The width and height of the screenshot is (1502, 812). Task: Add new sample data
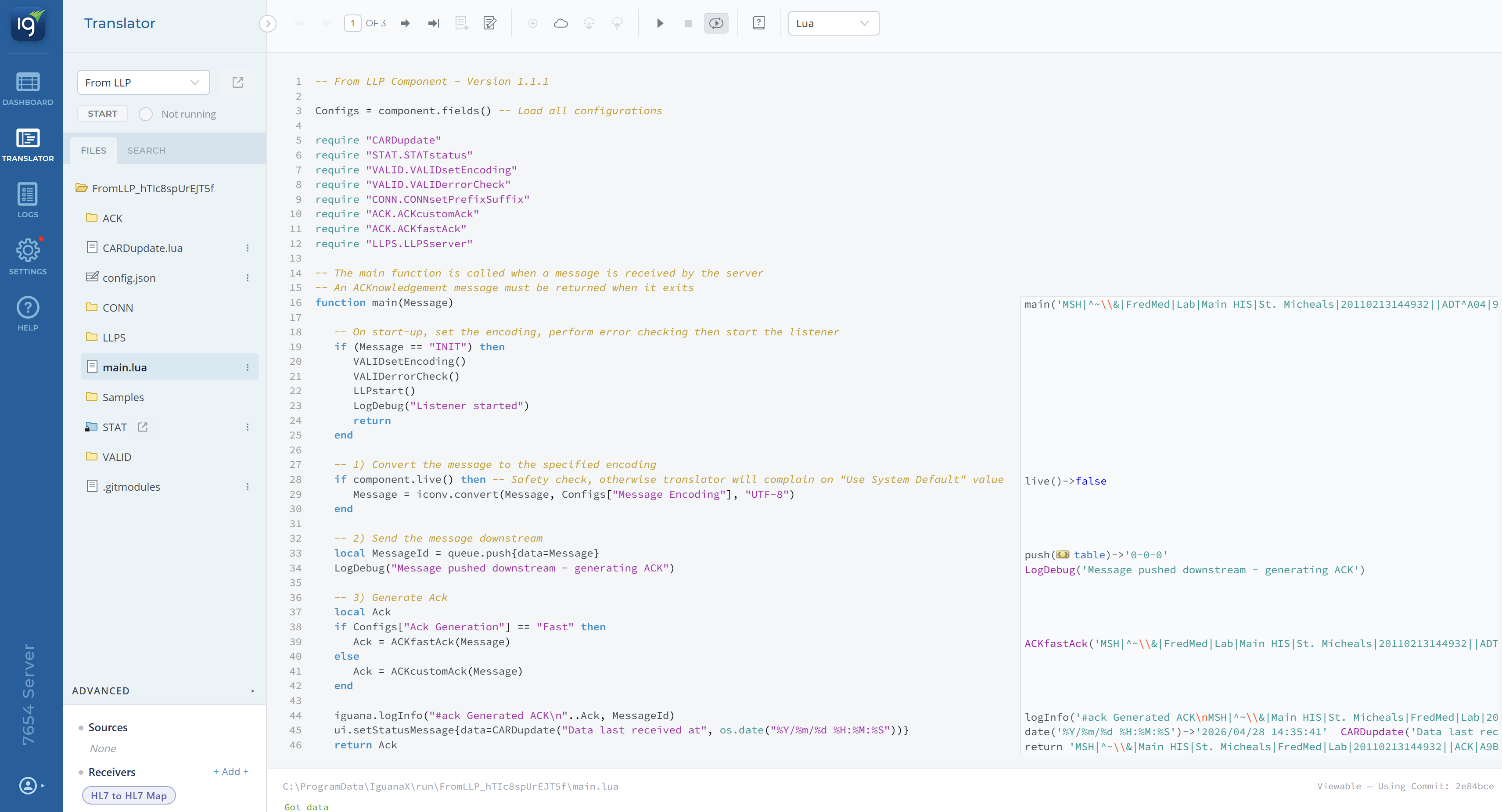tap(462, 23)
